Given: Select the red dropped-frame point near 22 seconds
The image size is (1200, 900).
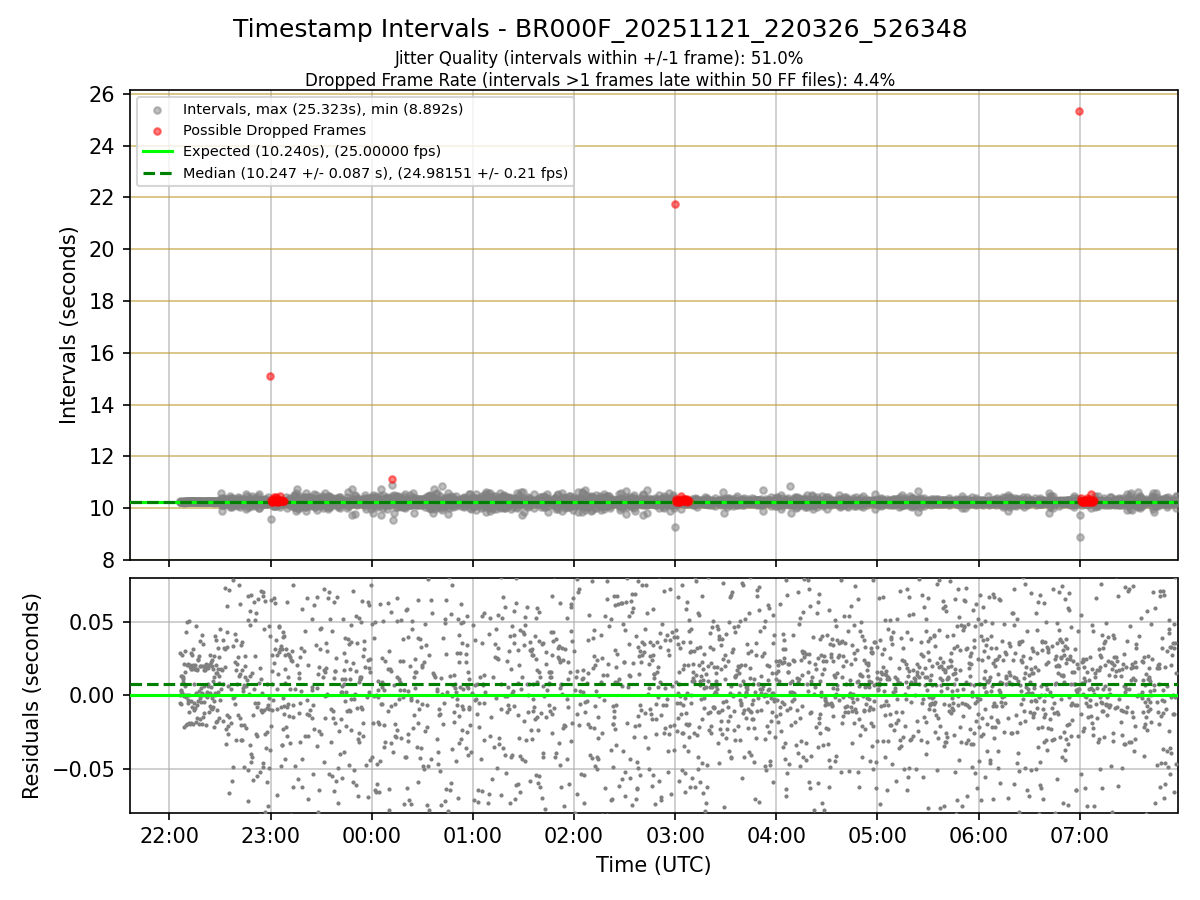Looking at the screenshot, I should pos(675,204).
